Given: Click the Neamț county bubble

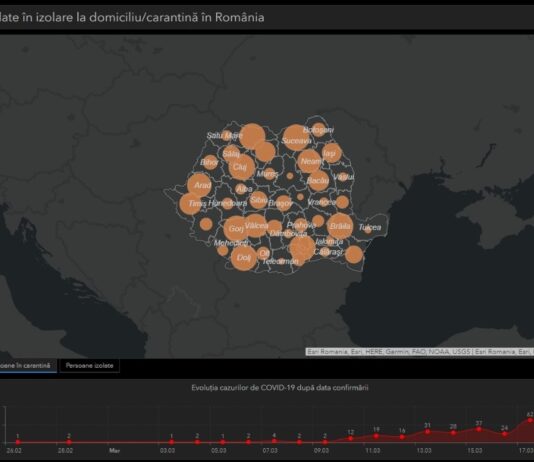Looking at the screenshot, I should pos(309,161).
